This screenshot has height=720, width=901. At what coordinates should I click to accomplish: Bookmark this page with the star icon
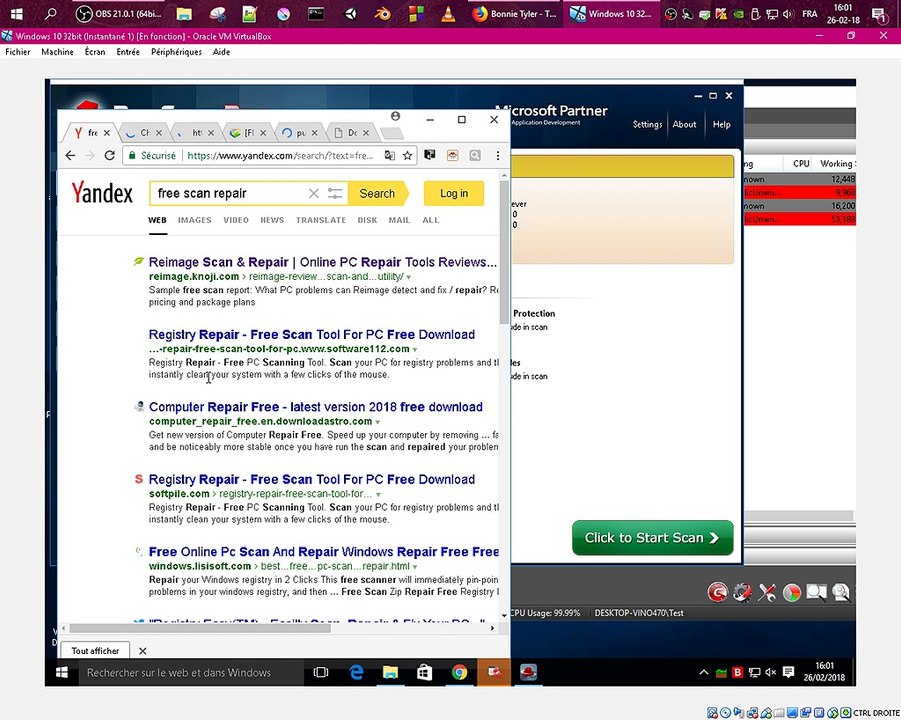point(407,155)
